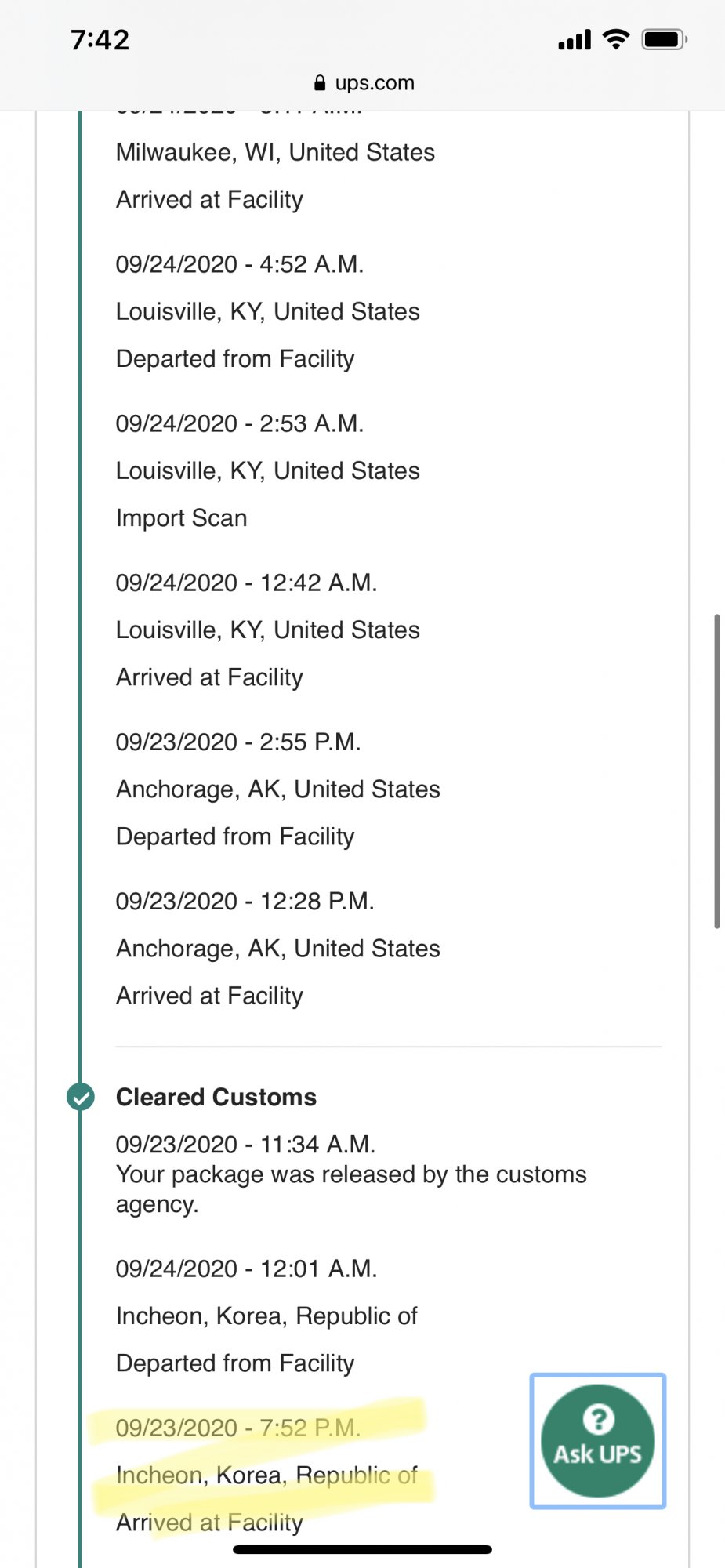Viewport: 725px width, 1568px height.
Task: Tap the Wi-Fi status icon
Action: pos(616,39)
